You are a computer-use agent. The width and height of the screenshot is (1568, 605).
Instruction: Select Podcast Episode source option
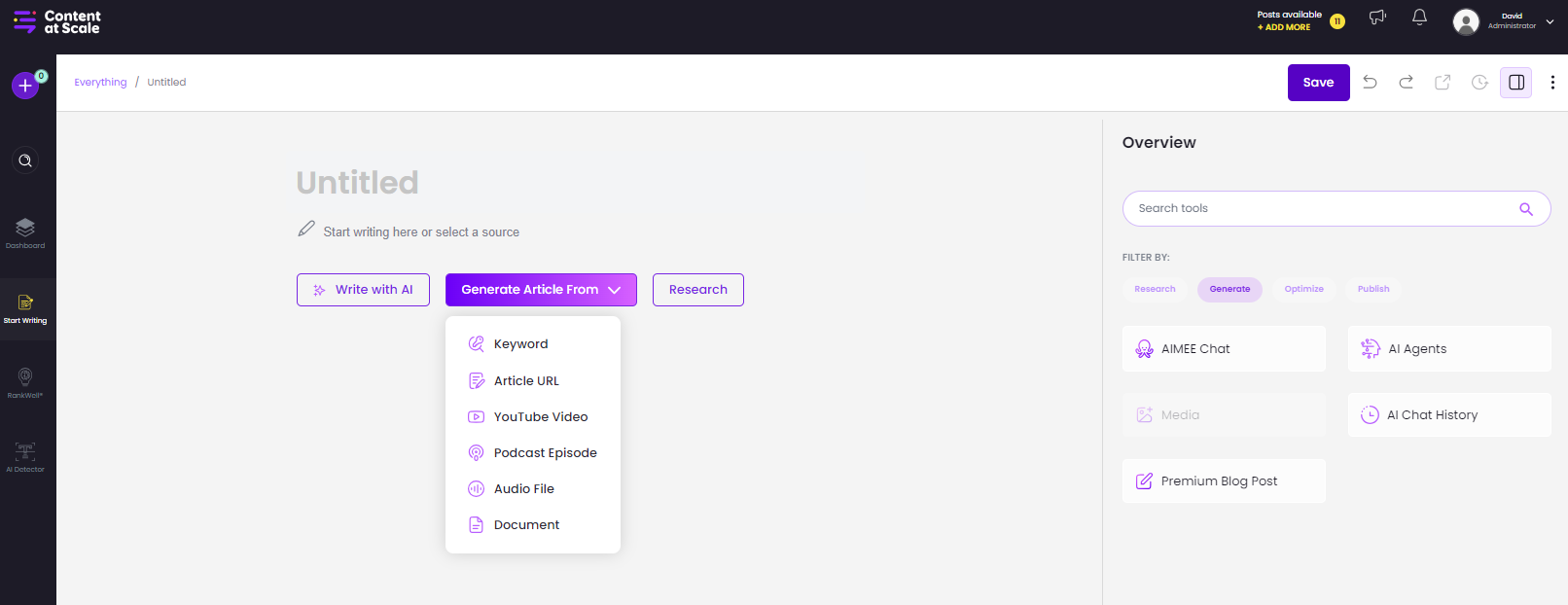[x=533, y=453]
